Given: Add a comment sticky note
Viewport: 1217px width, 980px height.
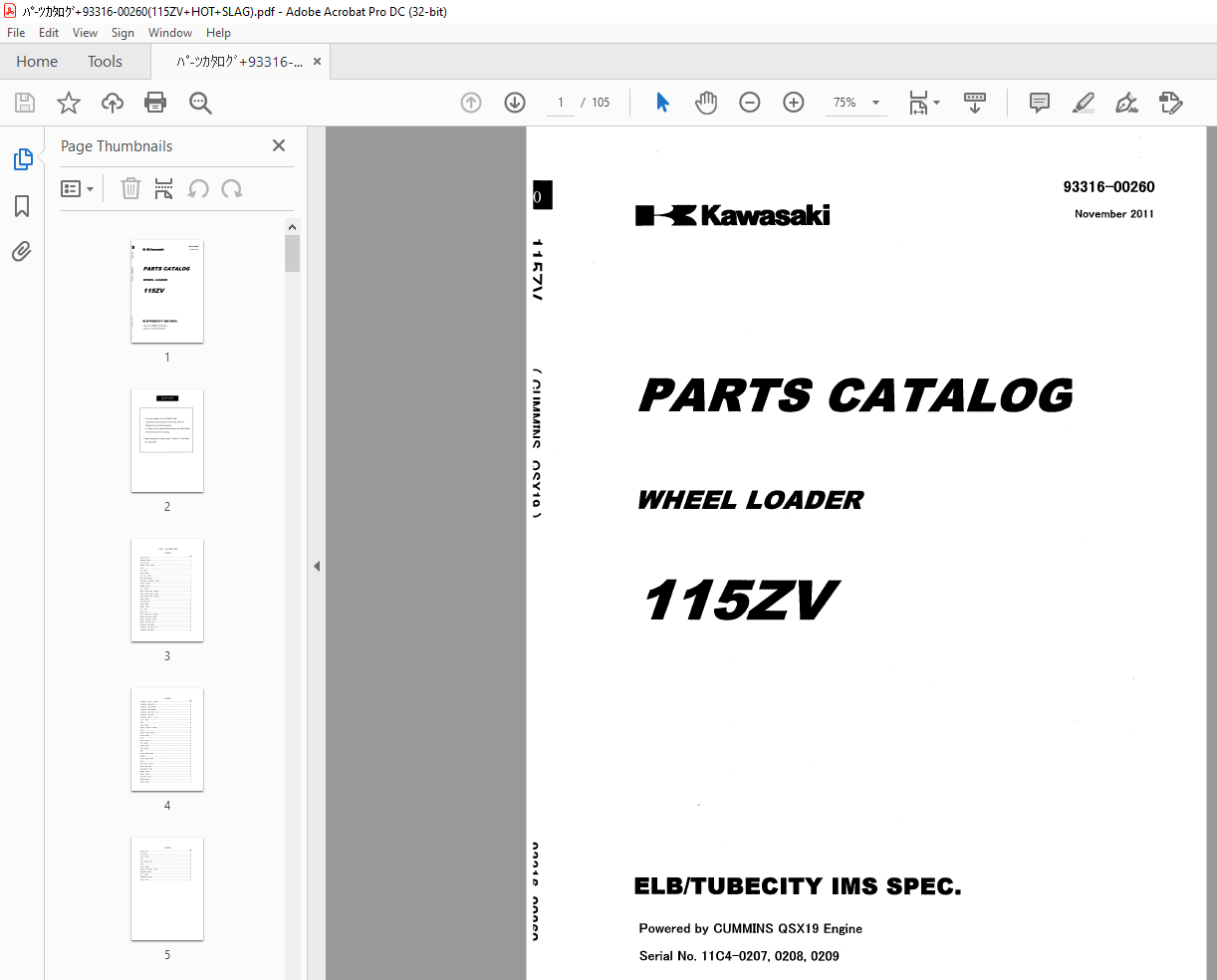Looking at the screenshot, I should pyautogui.click(x=1040, y=103).
